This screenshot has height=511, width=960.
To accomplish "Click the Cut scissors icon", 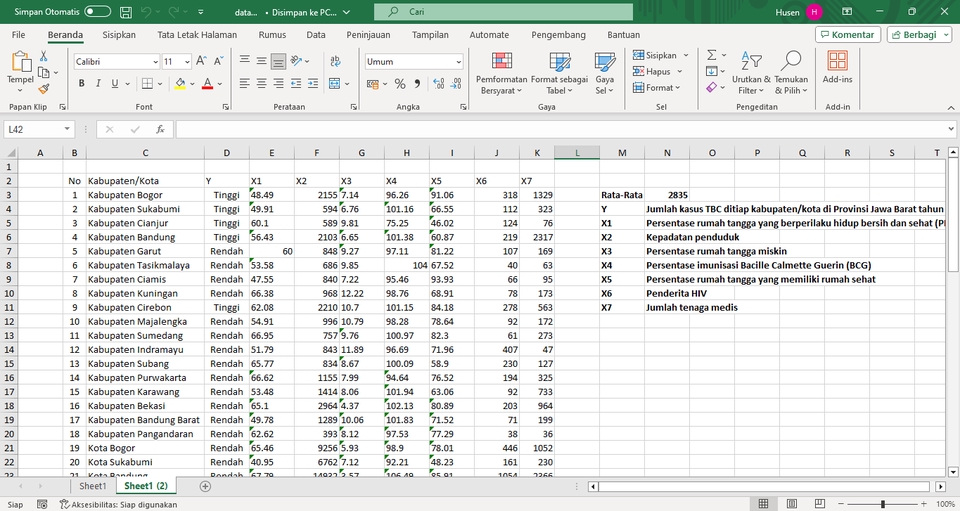I will 43,56.
